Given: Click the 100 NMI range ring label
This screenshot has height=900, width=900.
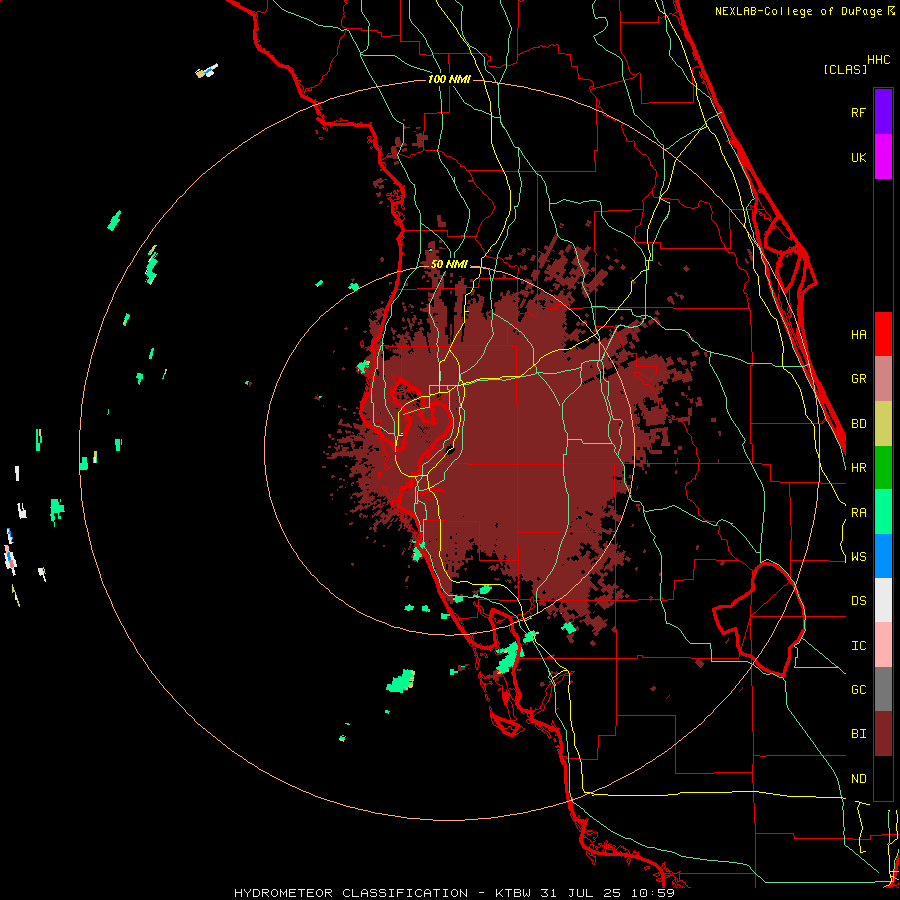Looking at the screenshot, I should click(x=449, y=79).
